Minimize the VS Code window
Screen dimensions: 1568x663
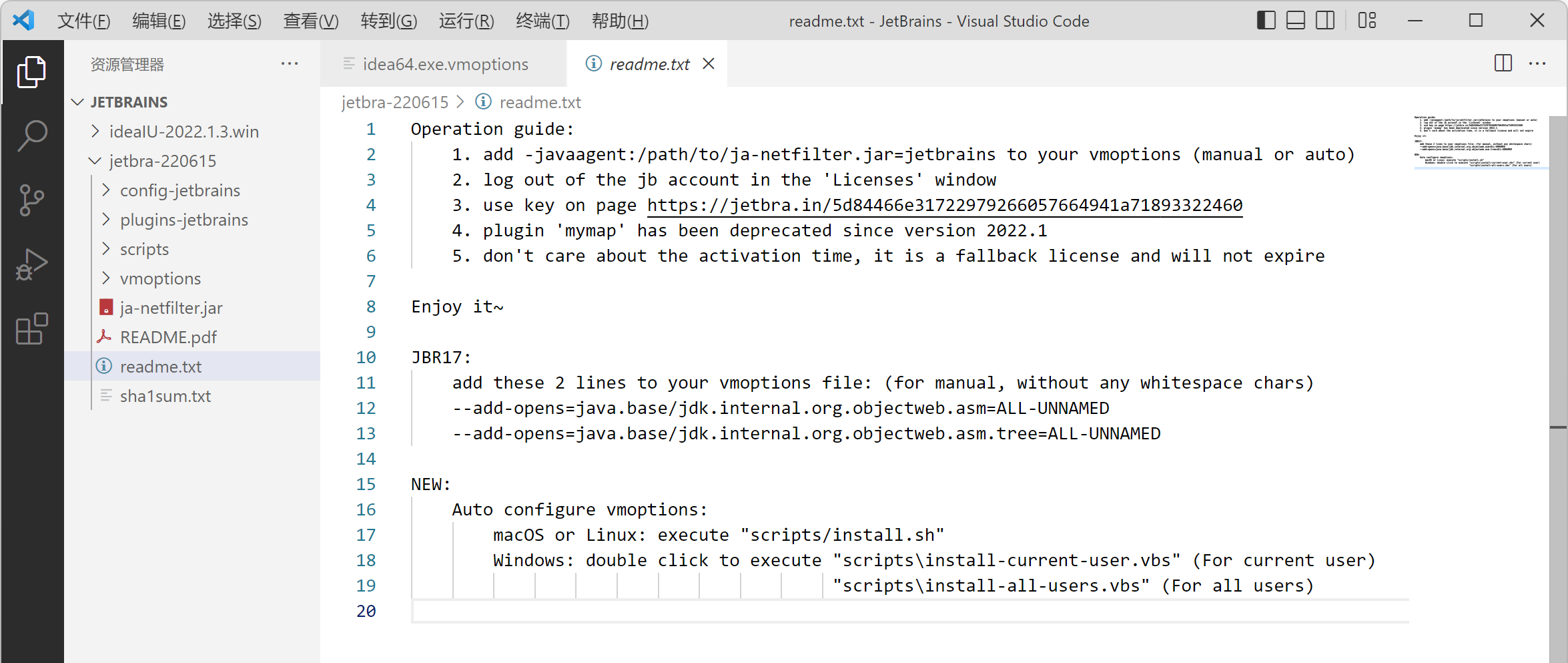pyautogui.click(x=1415, y=21)
